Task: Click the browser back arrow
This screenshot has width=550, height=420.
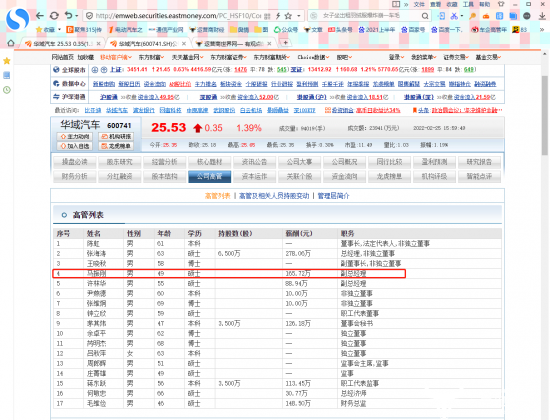Action: click(x=40, y=16)
